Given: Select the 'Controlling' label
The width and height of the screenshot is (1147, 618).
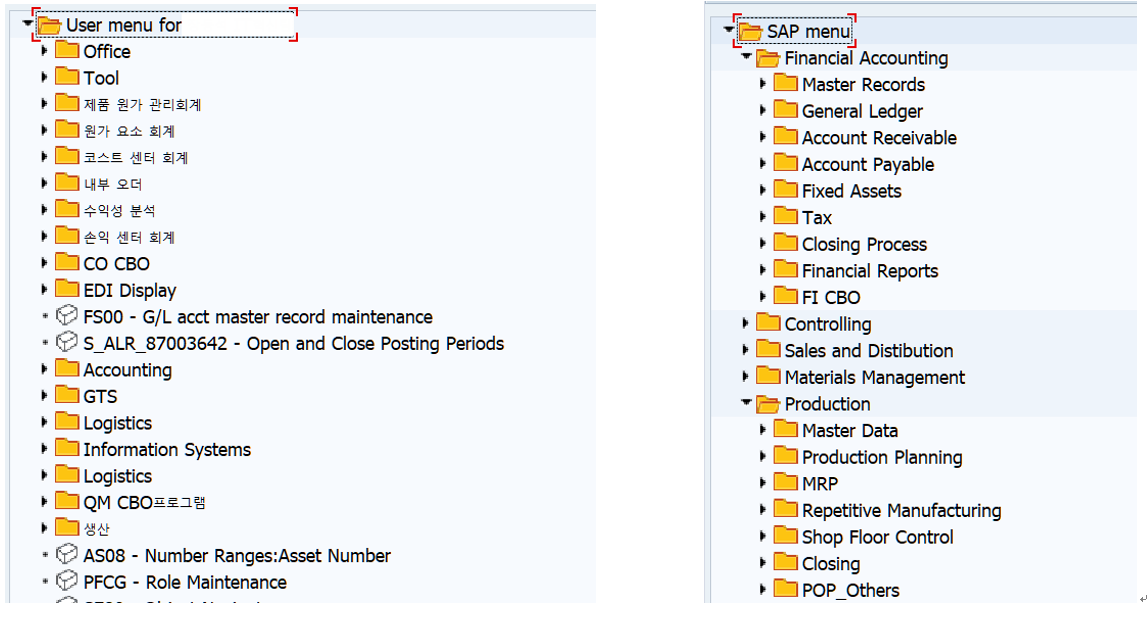Looking at the screenshot, I should [x=827, y=324].
